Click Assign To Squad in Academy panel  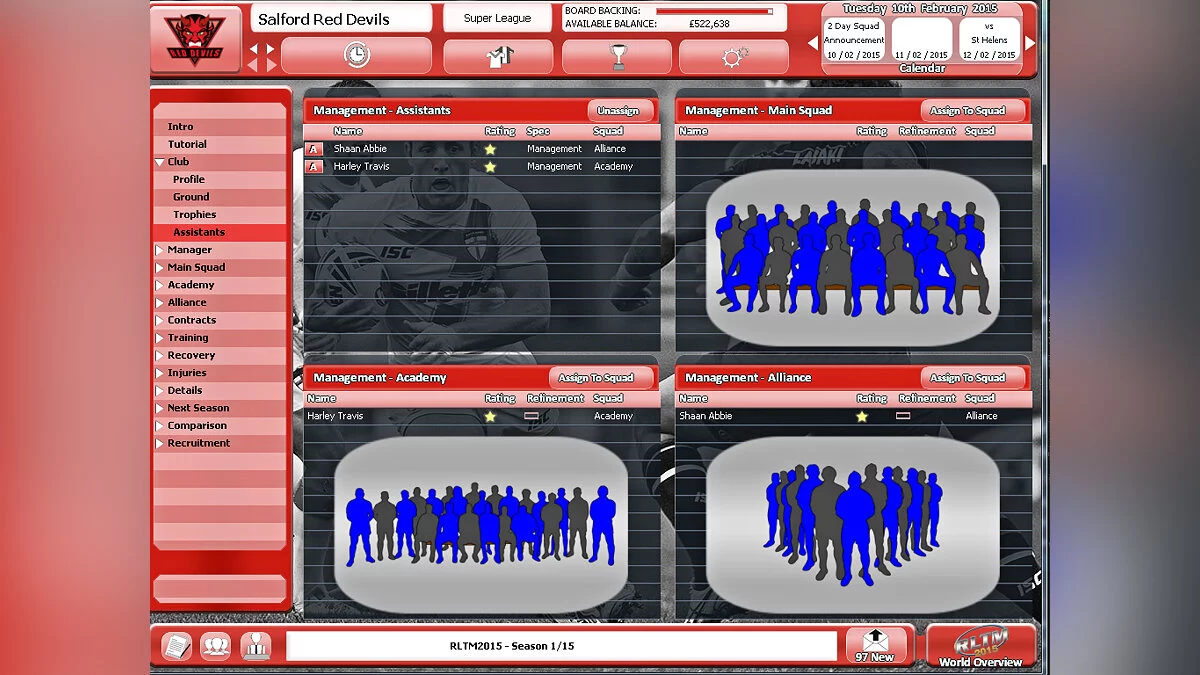[601, 378]
